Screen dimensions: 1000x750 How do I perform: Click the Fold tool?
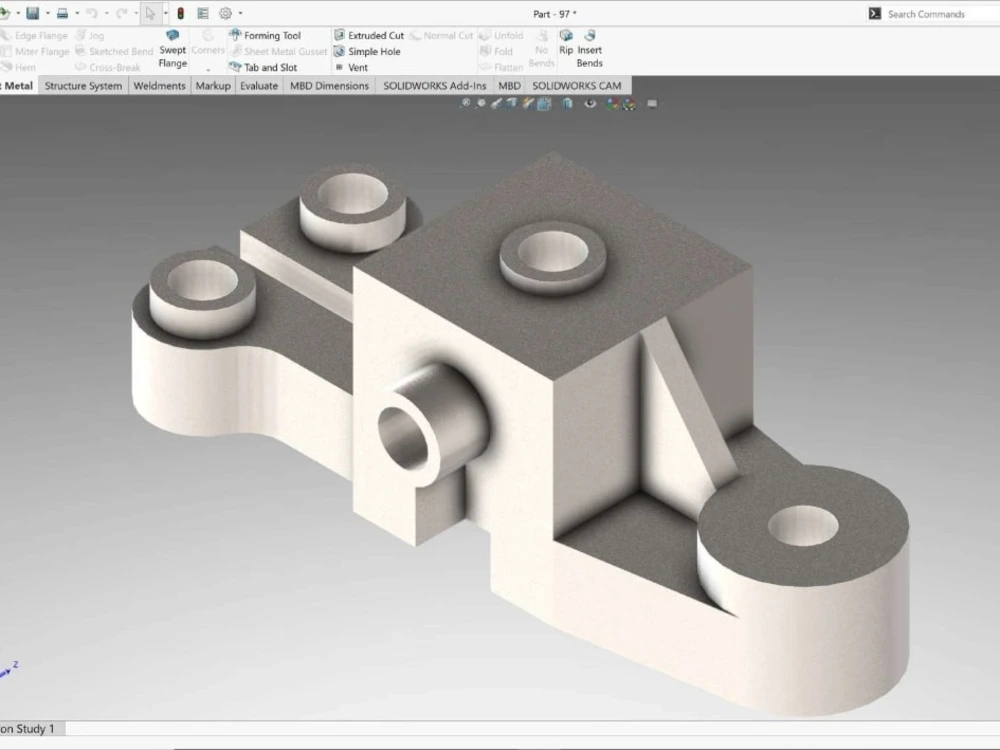tap(496, 51)
